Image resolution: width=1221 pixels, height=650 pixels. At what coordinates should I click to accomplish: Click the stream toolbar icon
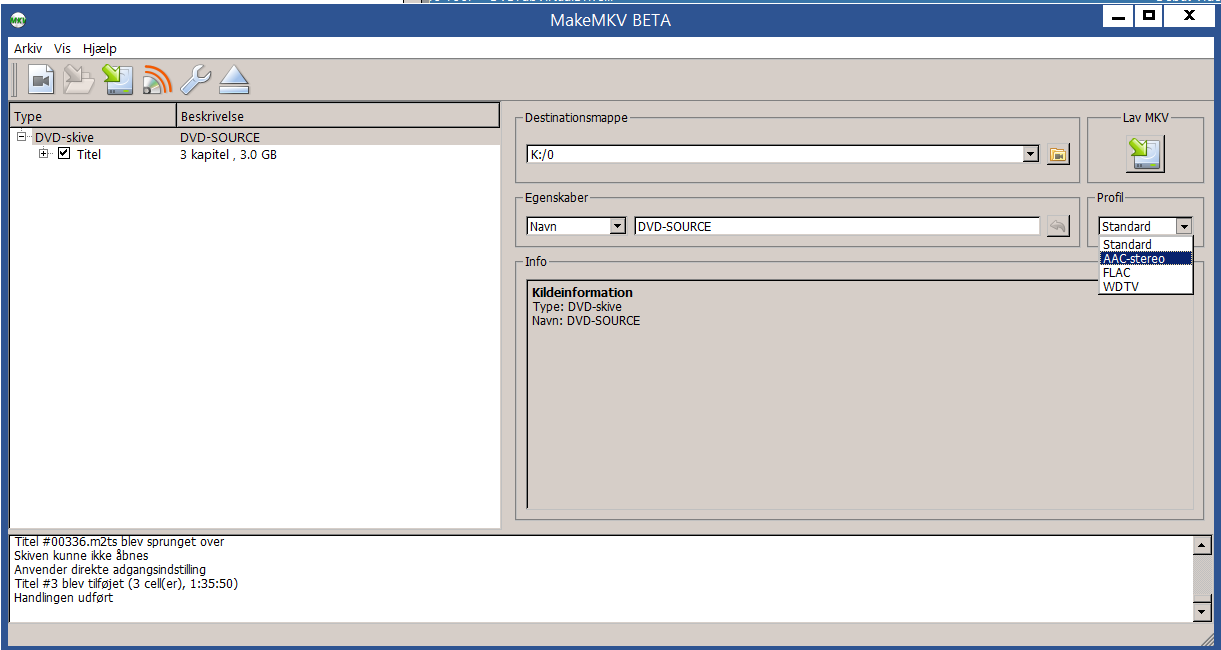pos(157,80)
